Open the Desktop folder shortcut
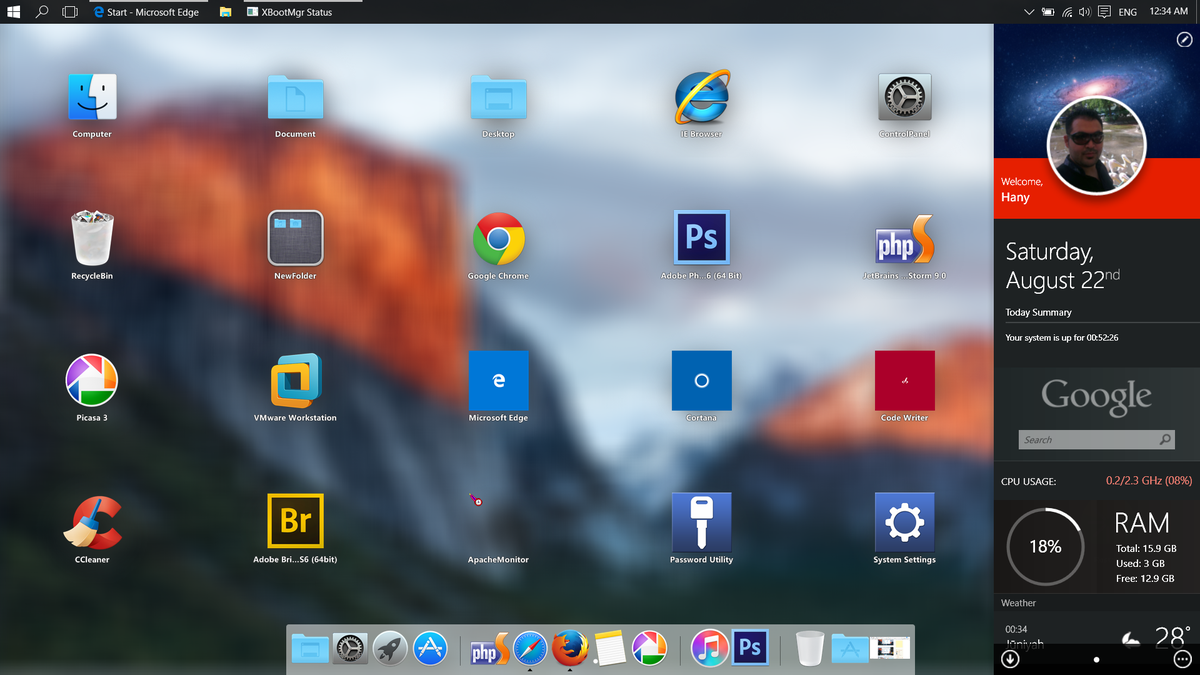This screenshot has width=1200, height=675. click(x=498, y=98)
